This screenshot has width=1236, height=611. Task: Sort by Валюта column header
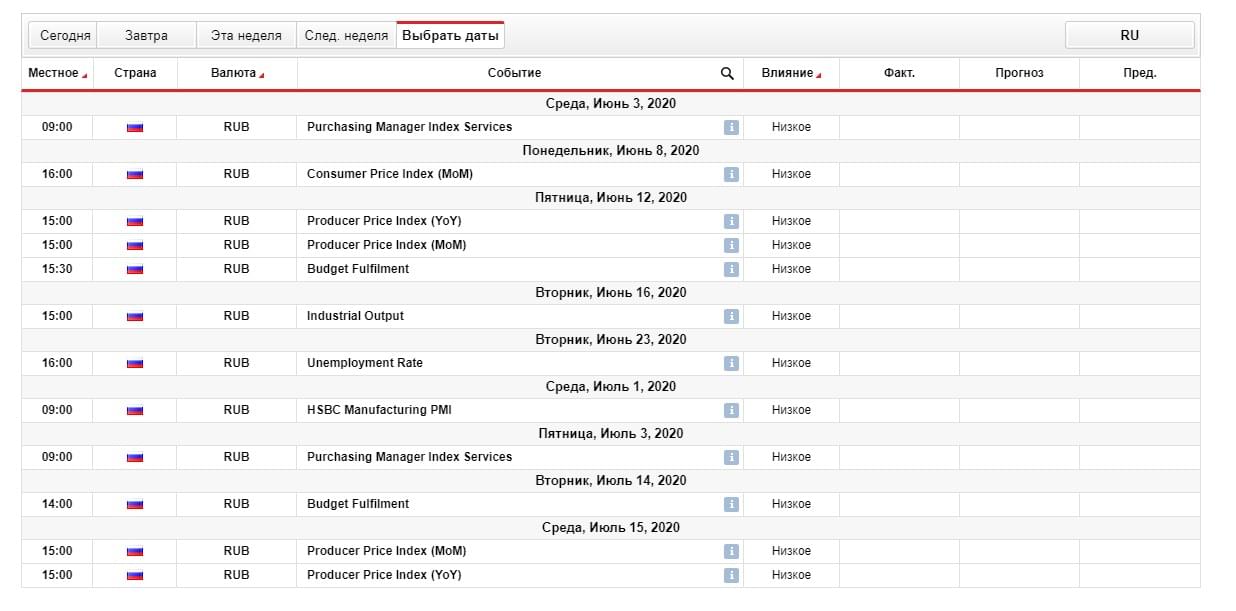pos(236,73)
